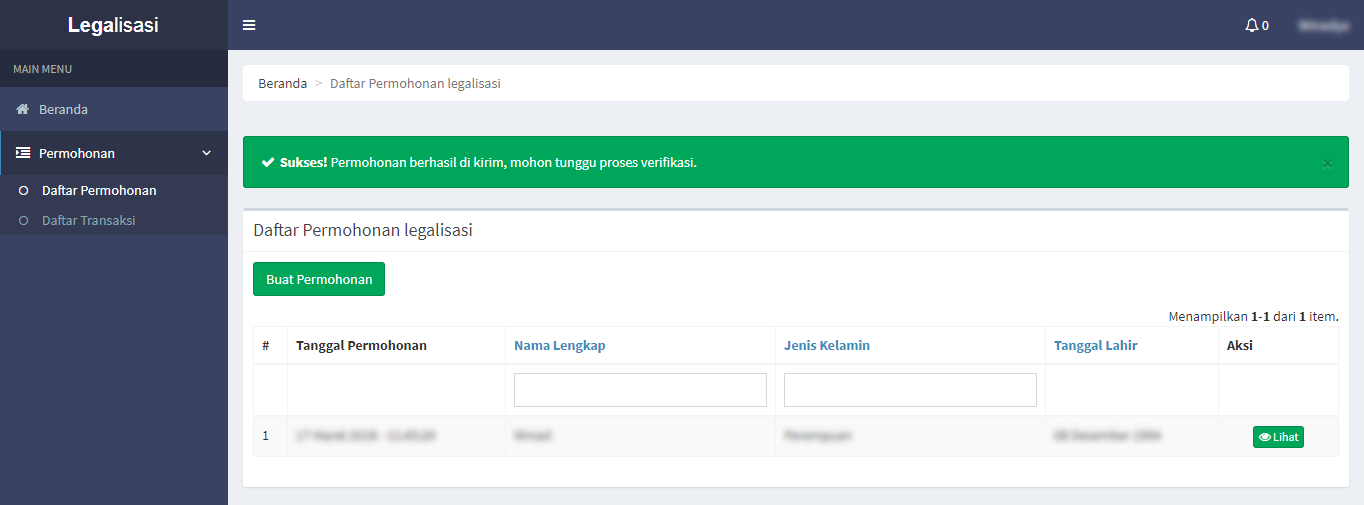Click the checkmark icon in success alert
1364x505 pixels.
(x=268, y=162)
